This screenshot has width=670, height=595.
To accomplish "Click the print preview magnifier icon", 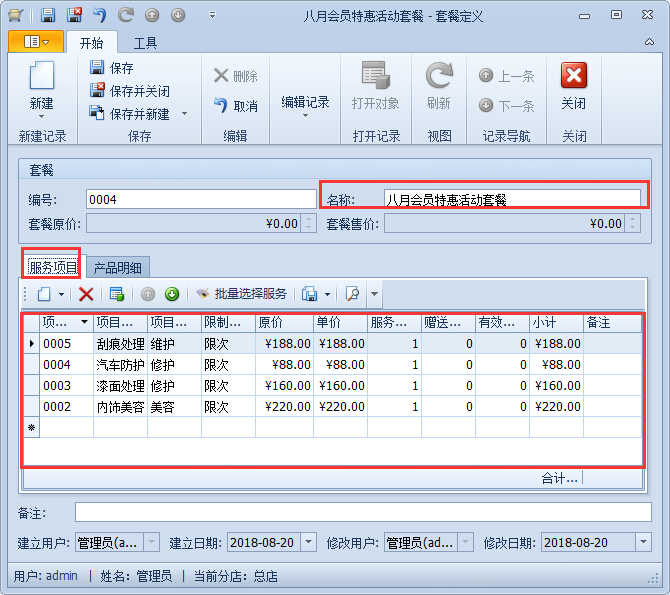I will [x=351, y=294].
